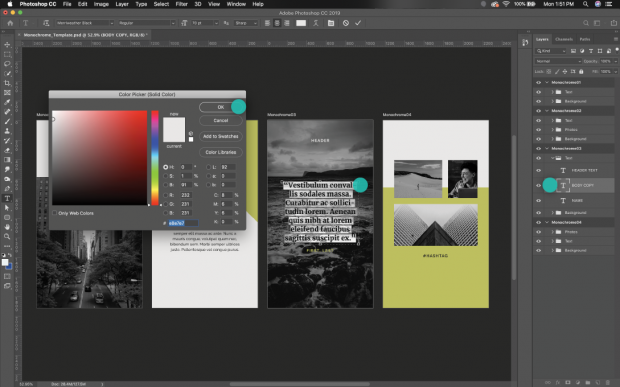This screenshot has height=387, width=620.
Task: Select the Brush tool
Action: 7,121
